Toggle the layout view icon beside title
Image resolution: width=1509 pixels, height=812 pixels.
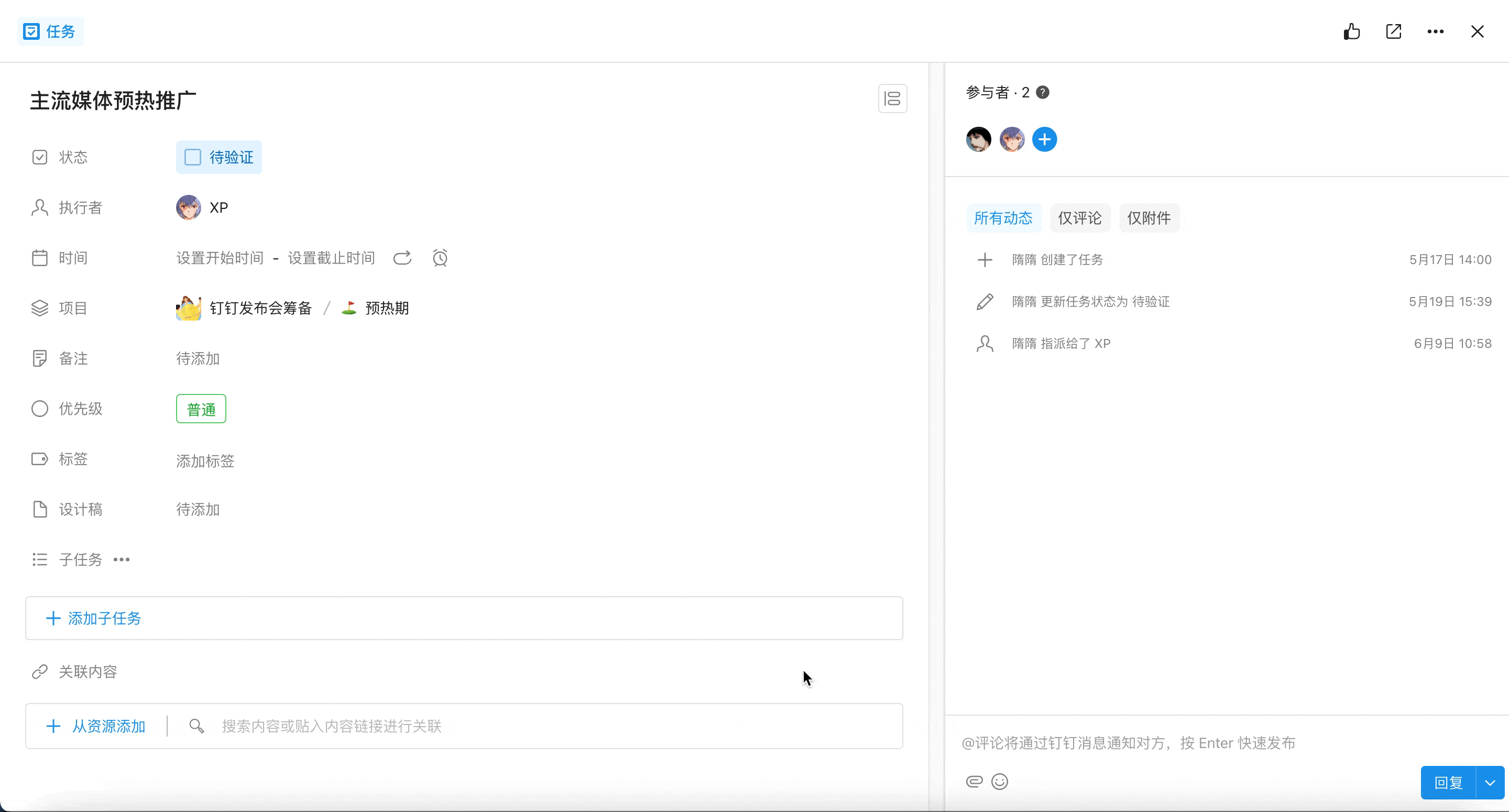click(x=892, y=98)
